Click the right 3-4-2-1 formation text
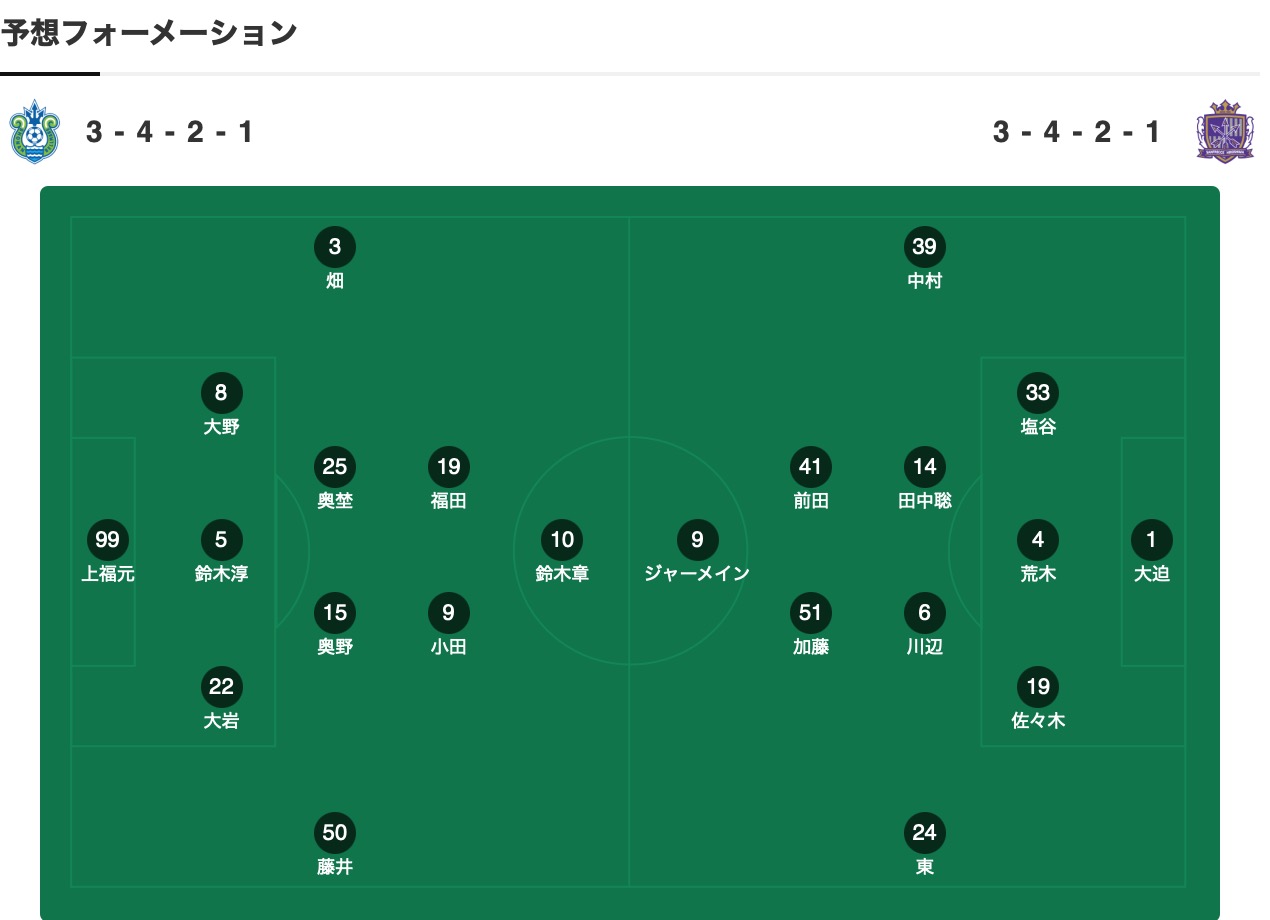Image resolution: width=1270 pixels, height=920 pixels. [1076, 132]
